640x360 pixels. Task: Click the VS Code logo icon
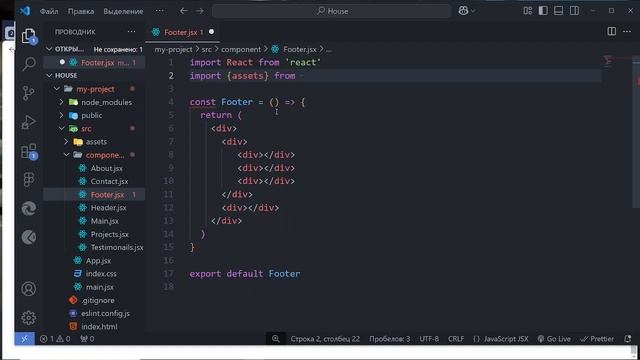pos(25,11)
